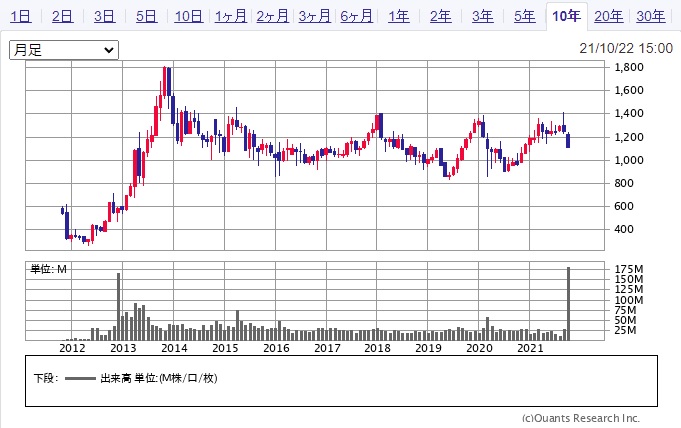Select the 2ヶ月 range link
Screen dimensions: 681x428
pos(272,17)
